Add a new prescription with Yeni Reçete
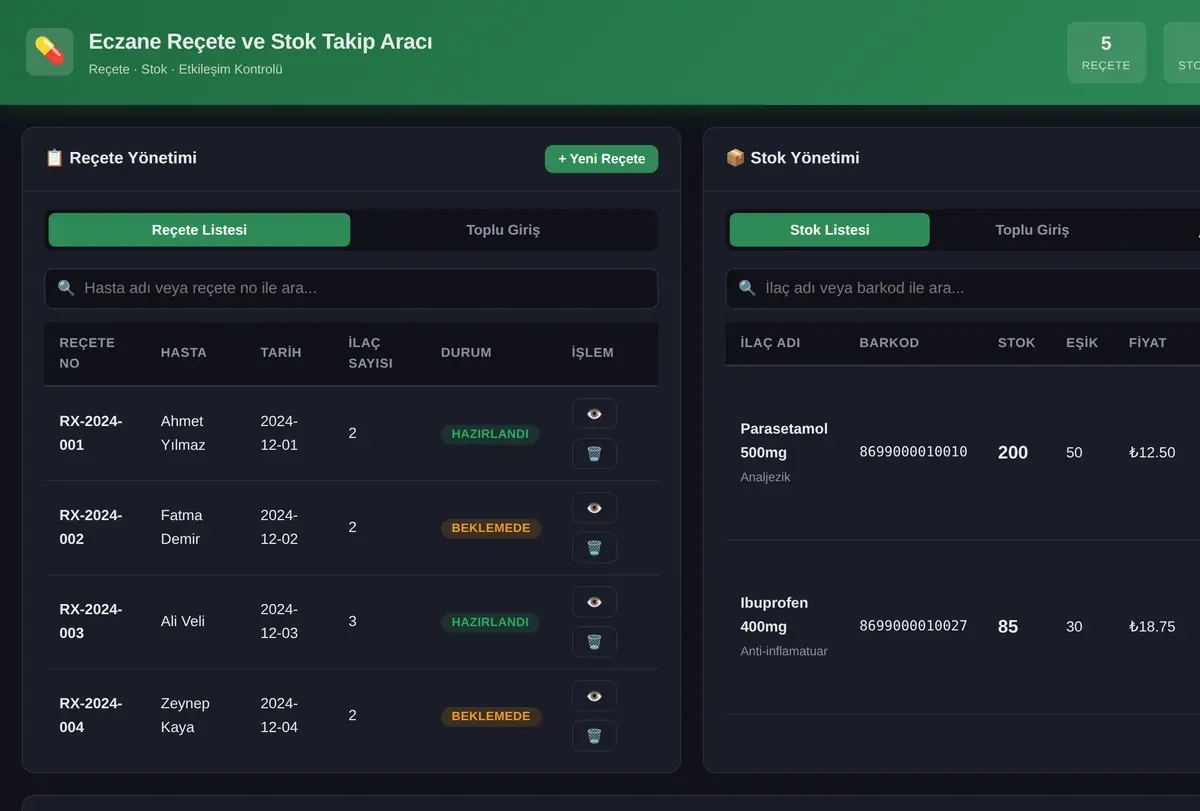1200x811 pixels. [601, 159]
